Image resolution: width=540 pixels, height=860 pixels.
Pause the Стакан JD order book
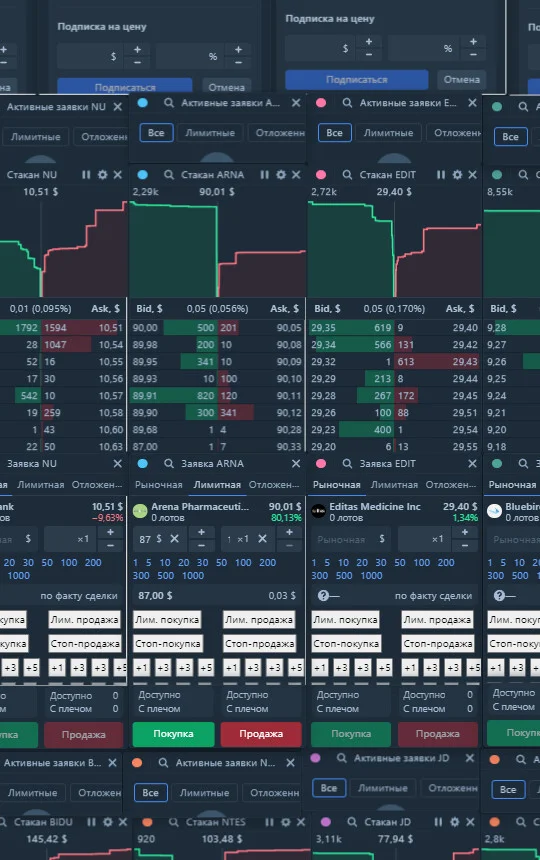[x=438, y=822]
